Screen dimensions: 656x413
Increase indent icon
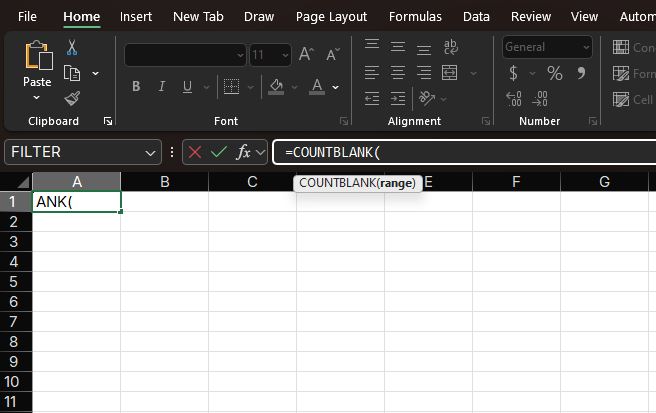point(398,99)
